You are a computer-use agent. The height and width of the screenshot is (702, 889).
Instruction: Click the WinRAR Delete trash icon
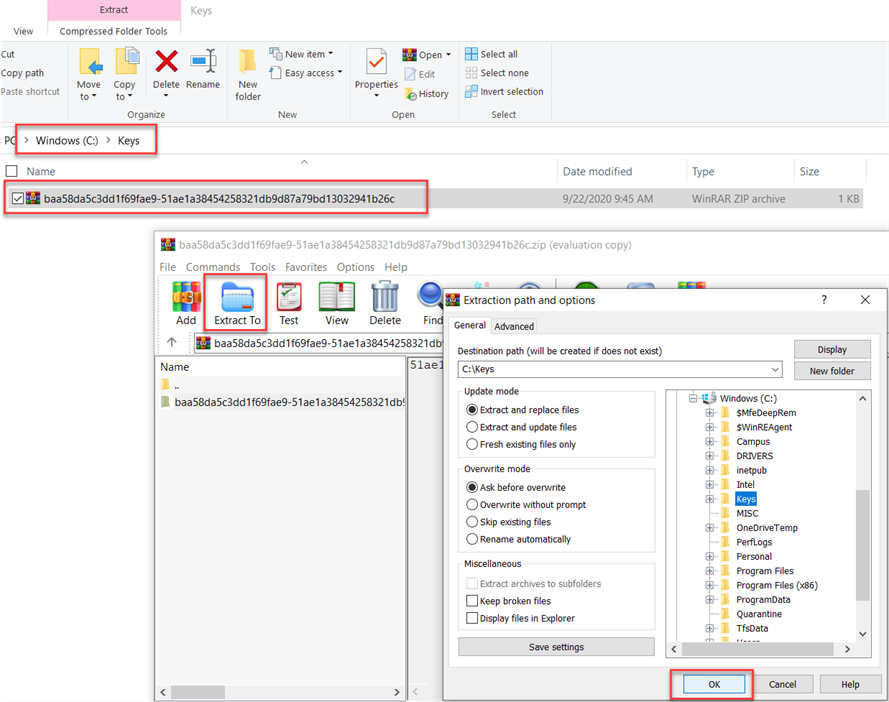click(385, 297)
